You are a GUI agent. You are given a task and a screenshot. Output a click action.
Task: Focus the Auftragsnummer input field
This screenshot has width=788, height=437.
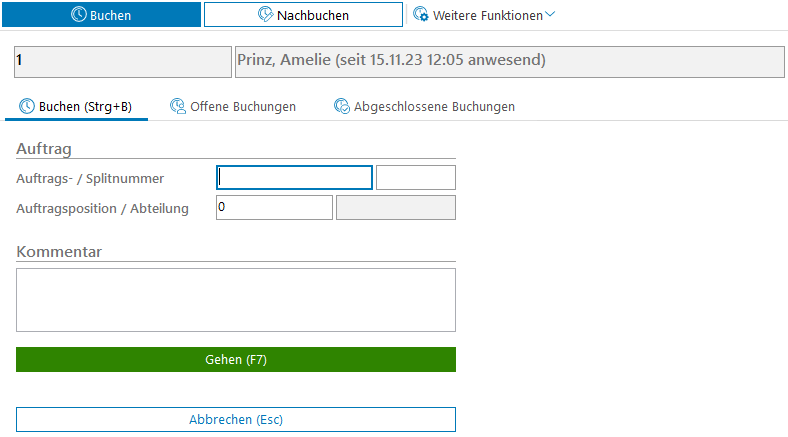(295, 178)
